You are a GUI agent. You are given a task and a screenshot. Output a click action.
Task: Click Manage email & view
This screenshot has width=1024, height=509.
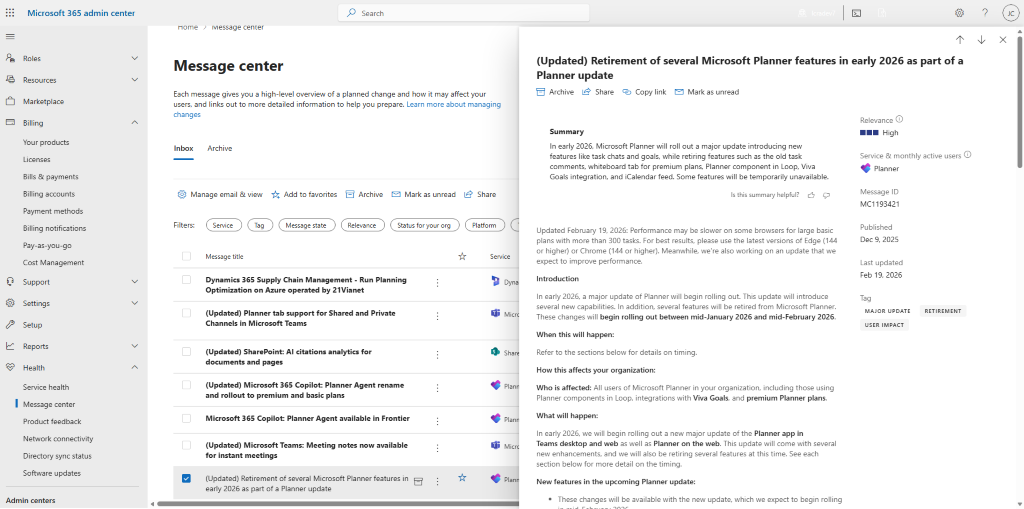click(x=220, y=194)
